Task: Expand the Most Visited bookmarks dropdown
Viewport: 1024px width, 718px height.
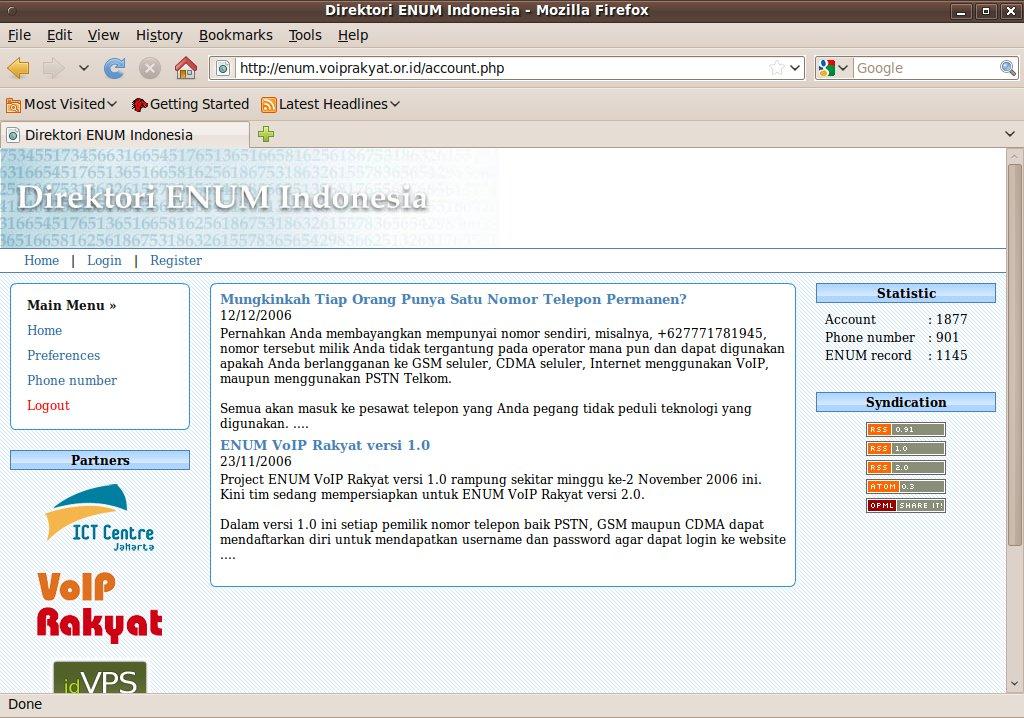Action: [62, 104]
